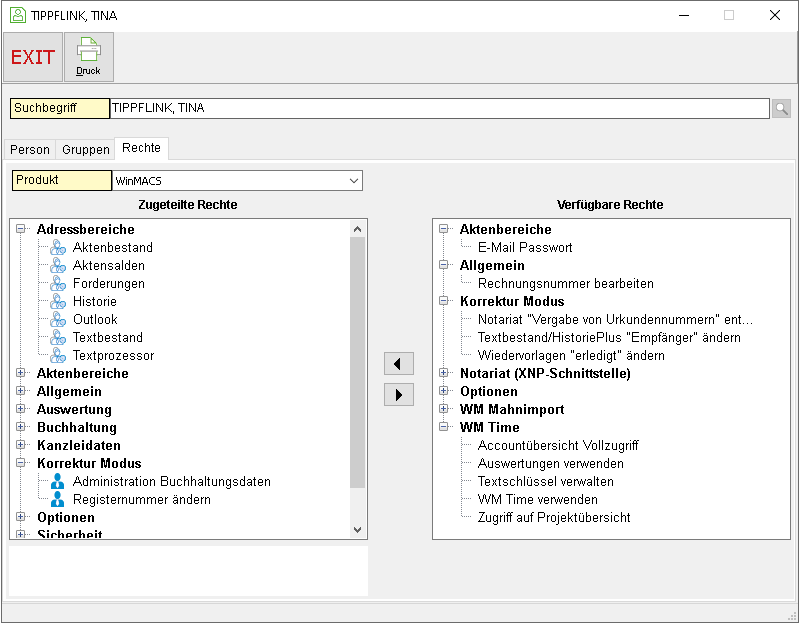Expand the Kanzleidaten node
Viewport: 800px width, 624px height.
click(20, 445)
